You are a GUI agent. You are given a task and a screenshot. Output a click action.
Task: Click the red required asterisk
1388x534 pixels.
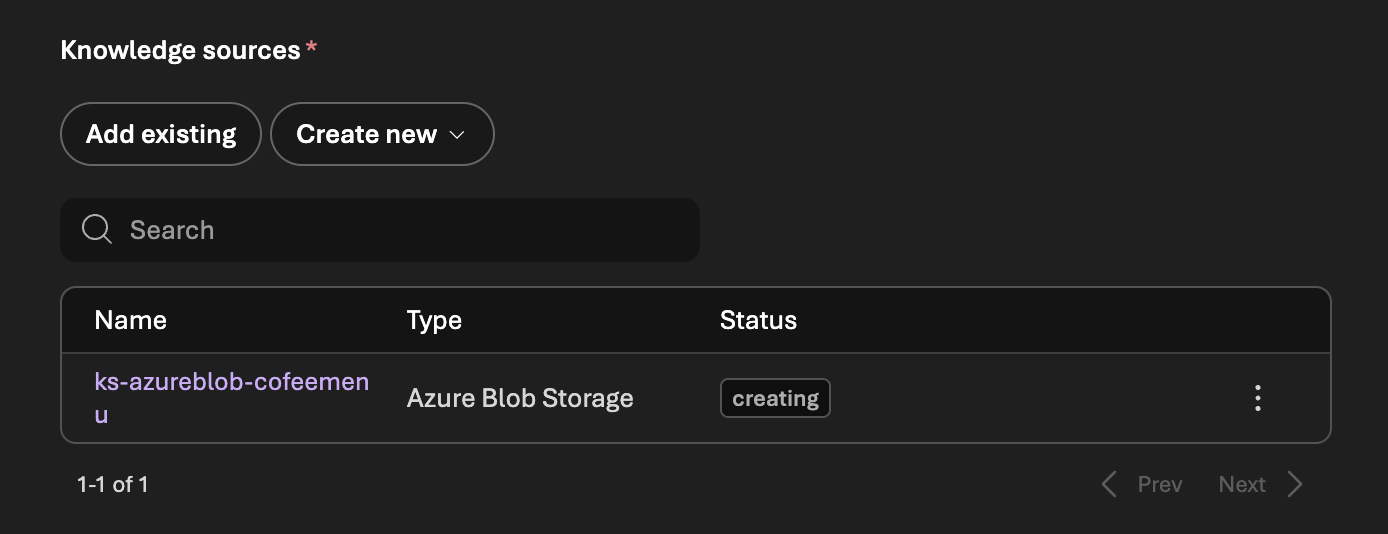point(311,48)
